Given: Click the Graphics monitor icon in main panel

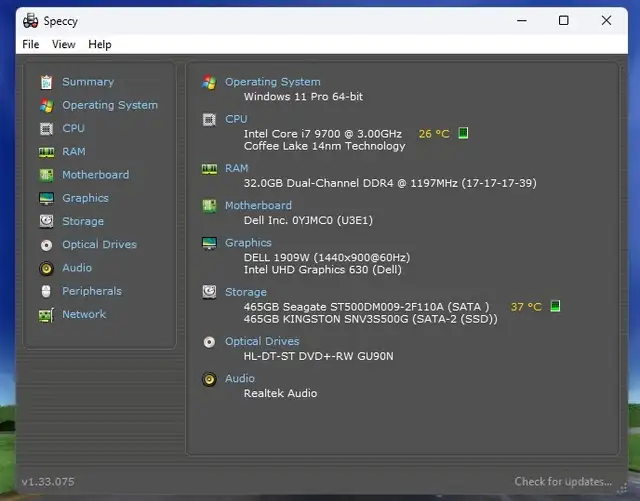Looking at the screenshot, I should pos(209,243).
